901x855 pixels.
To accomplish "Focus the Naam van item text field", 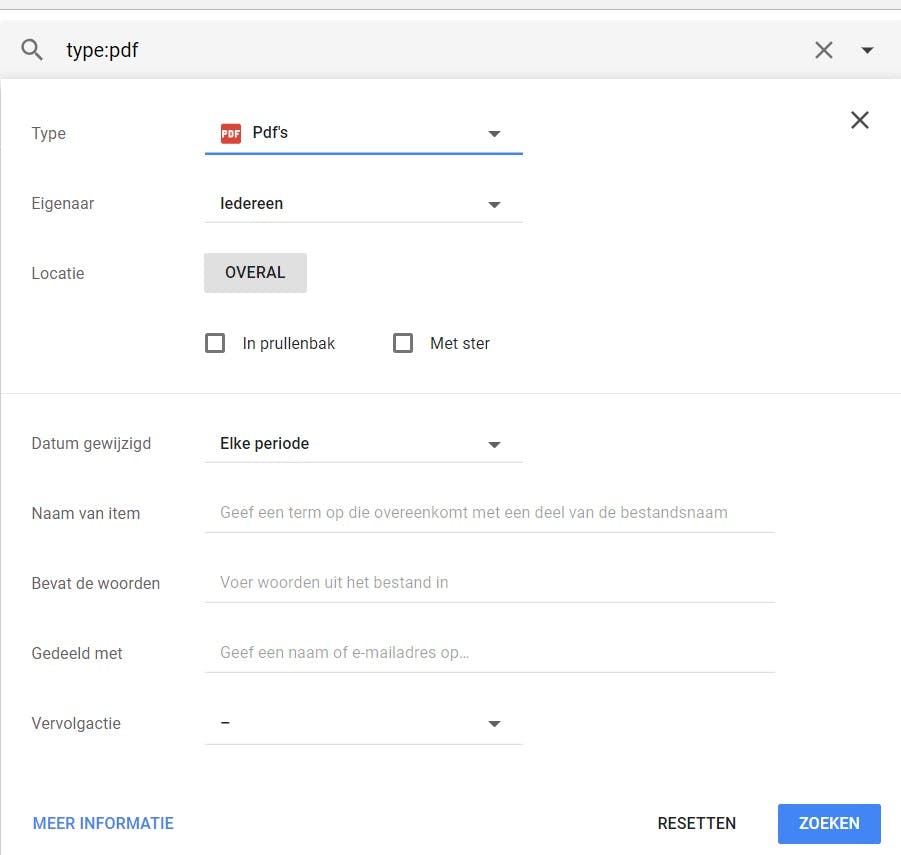I will click(x=489, y=513).
